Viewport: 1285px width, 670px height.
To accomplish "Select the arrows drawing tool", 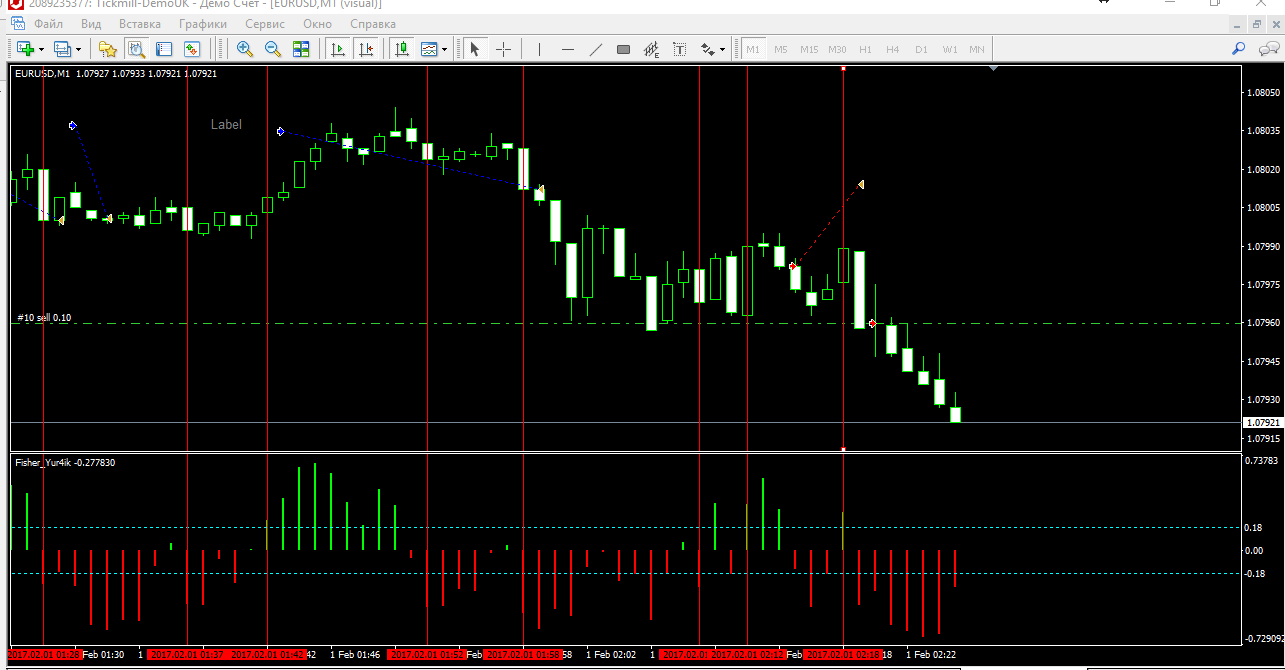I will pos(708,48).
